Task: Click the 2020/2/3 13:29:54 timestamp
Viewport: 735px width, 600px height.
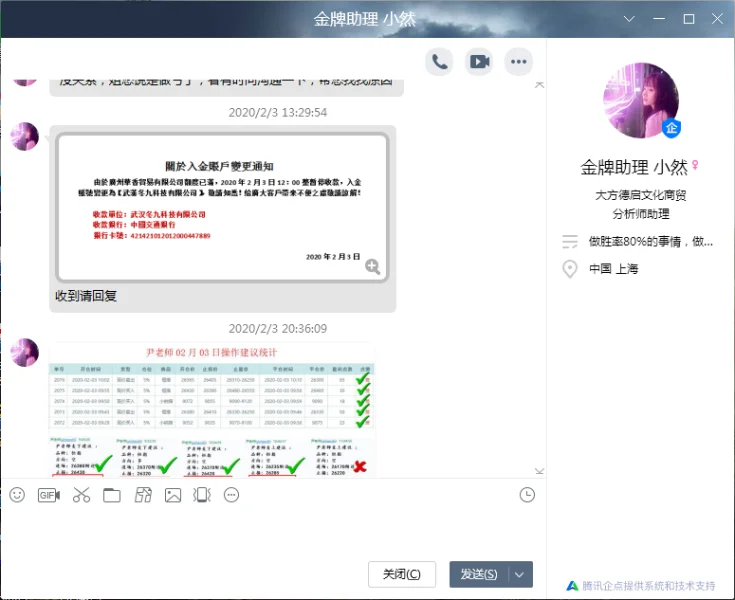Action: click(x=278, y=112)
